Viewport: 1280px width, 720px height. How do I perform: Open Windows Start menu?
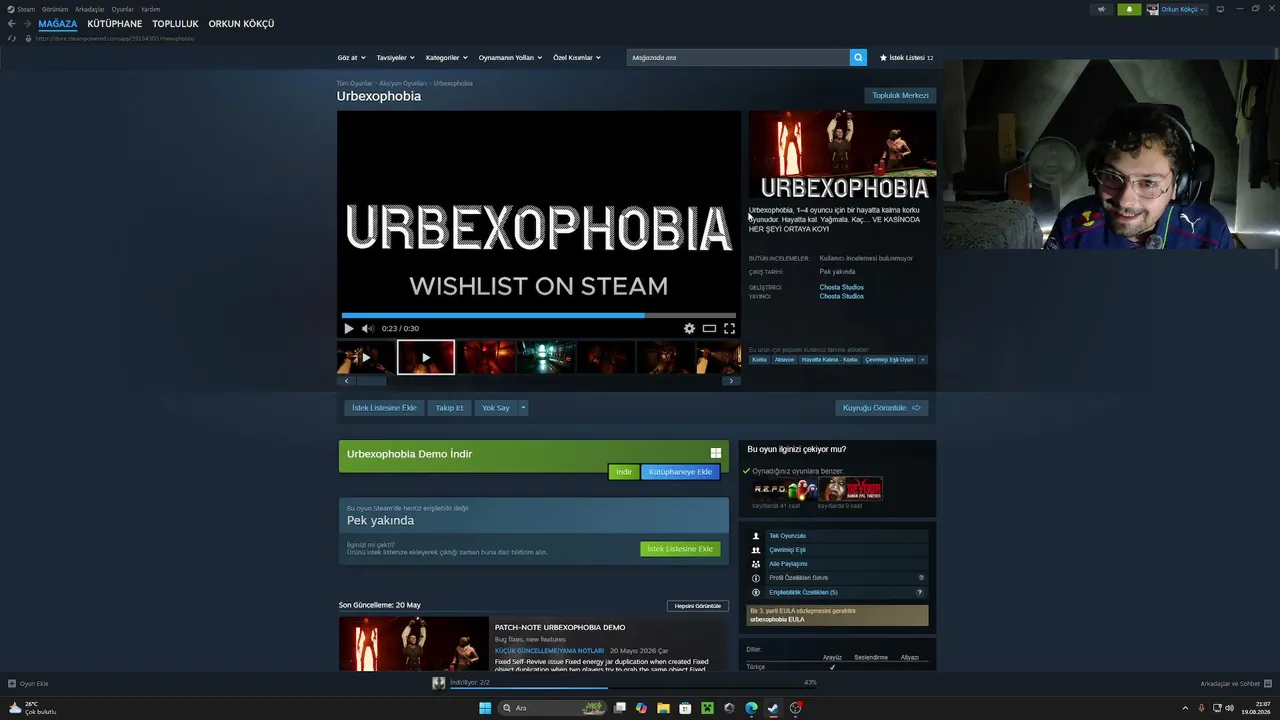tap(485, 708)
